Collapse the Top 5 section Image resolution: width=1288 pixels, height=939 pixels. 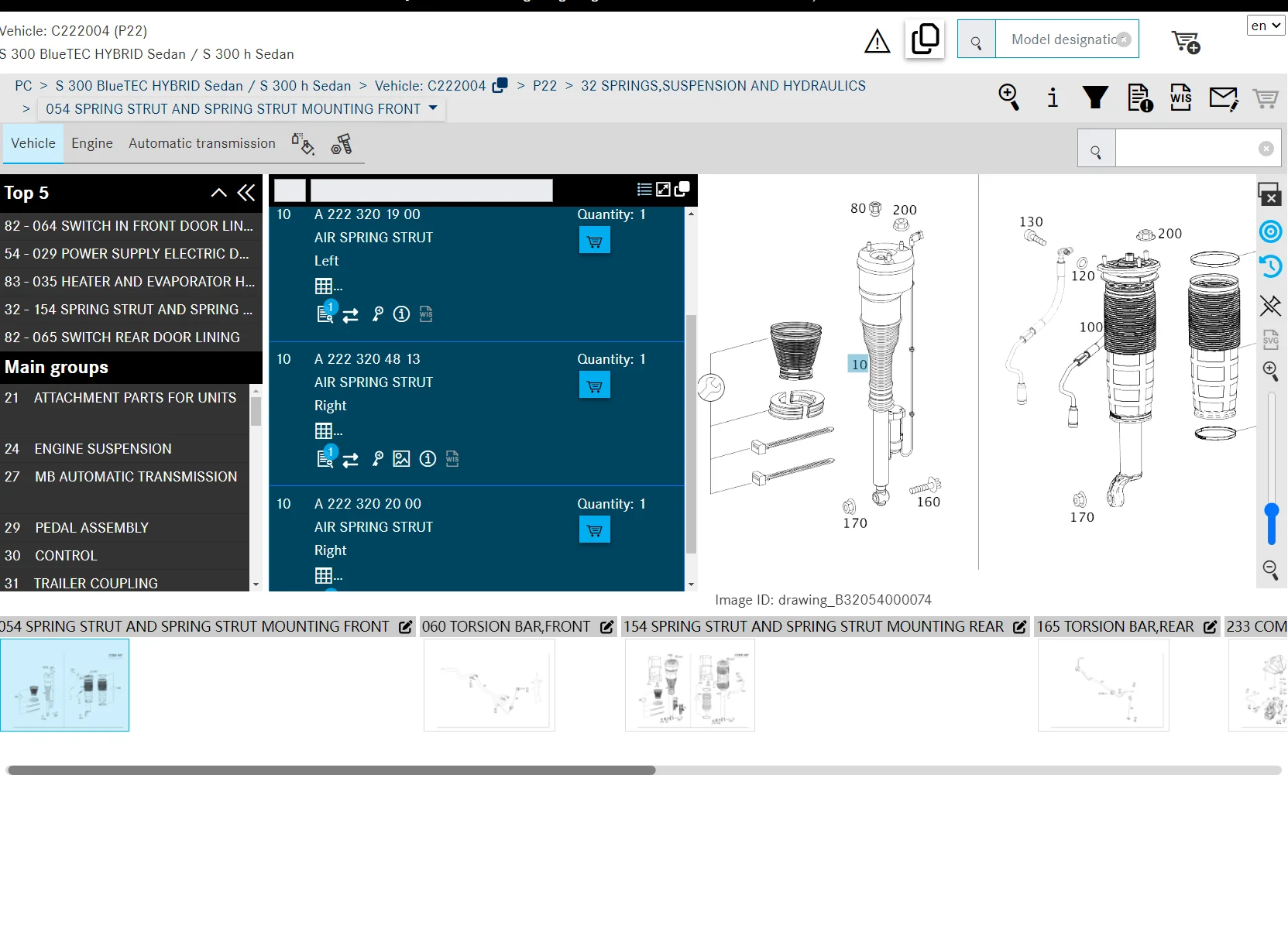click(x=219, y=193)
